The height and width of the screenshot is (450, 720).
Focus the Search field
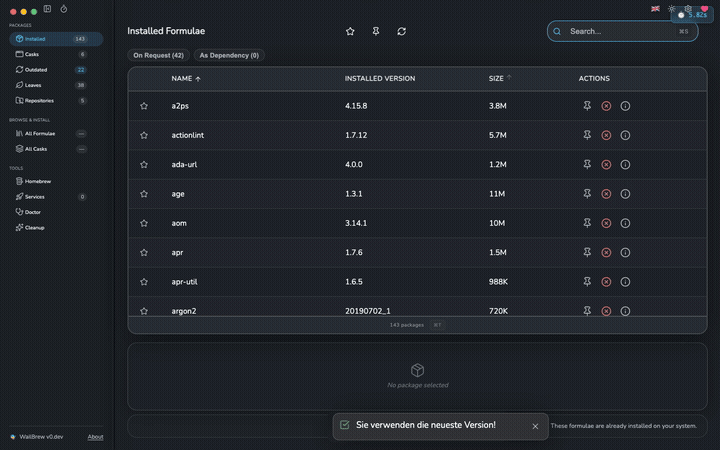(622, 31)
